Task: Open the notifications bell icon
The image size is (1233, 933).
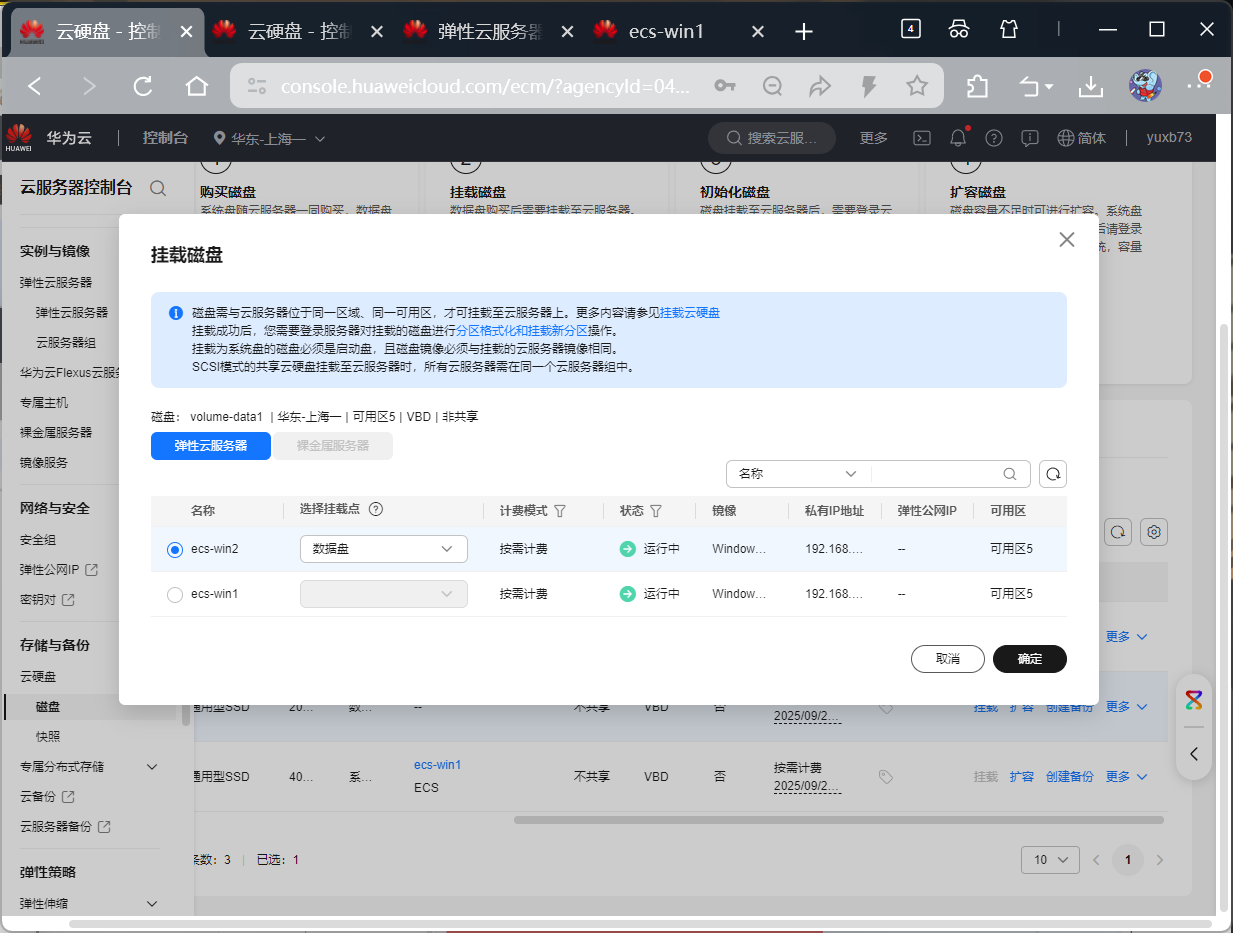Action: point(958,138)
